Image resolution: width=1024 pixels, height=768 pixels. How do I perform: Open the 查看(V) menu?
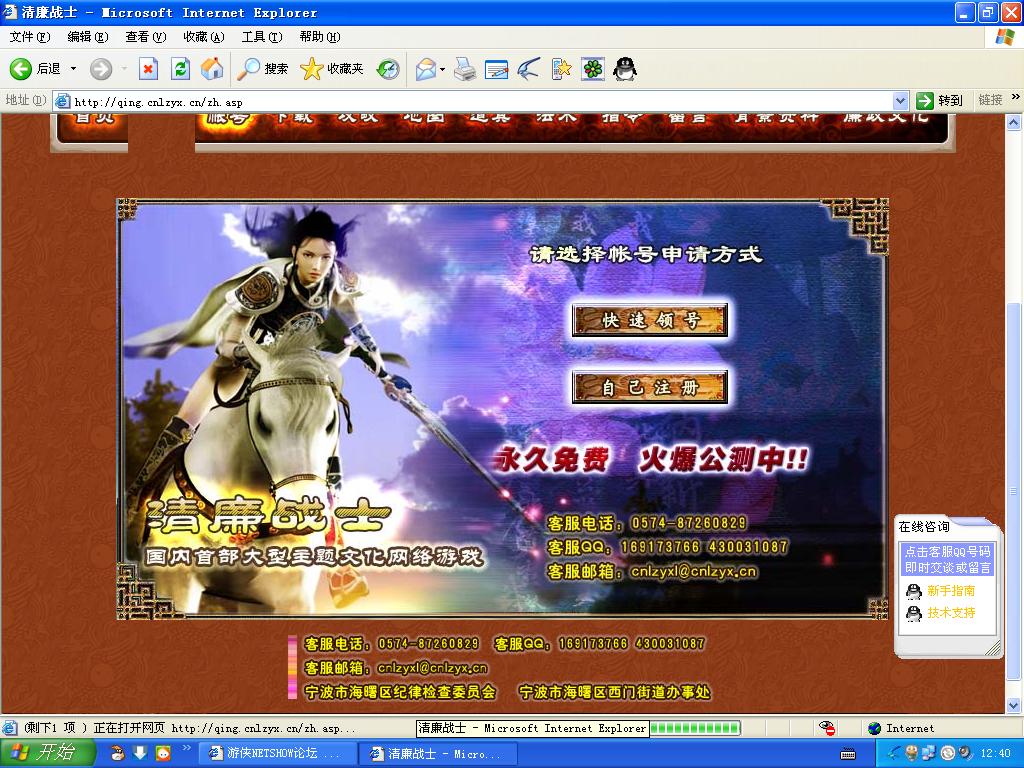pos(146,37)
